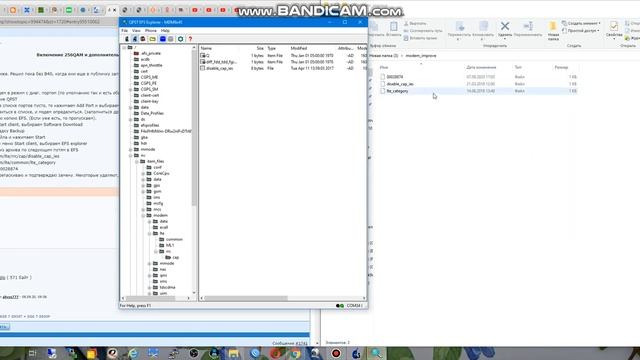Click the blue square toolbar icon

pos(162,39)
